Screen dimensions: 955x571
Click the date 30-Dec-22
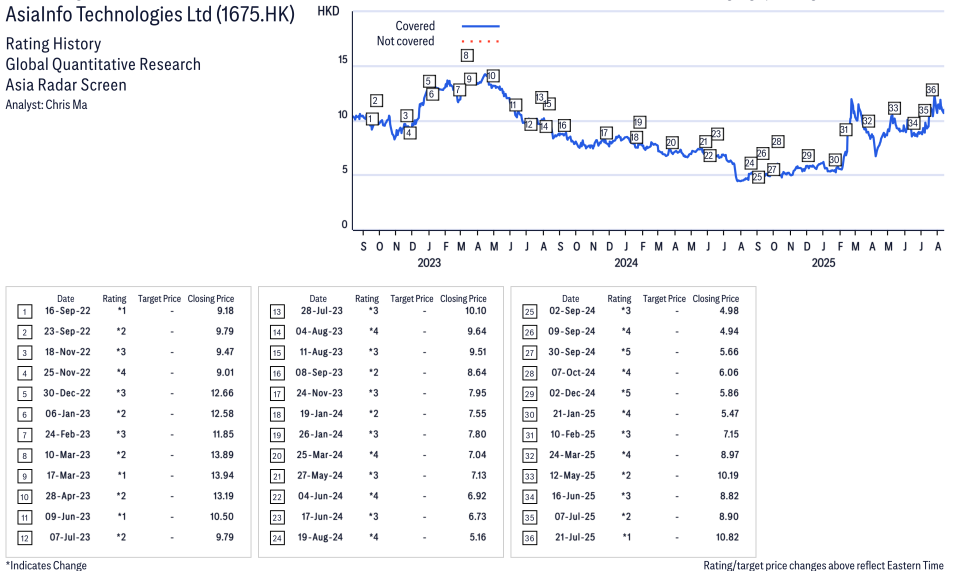pos(67,393)
